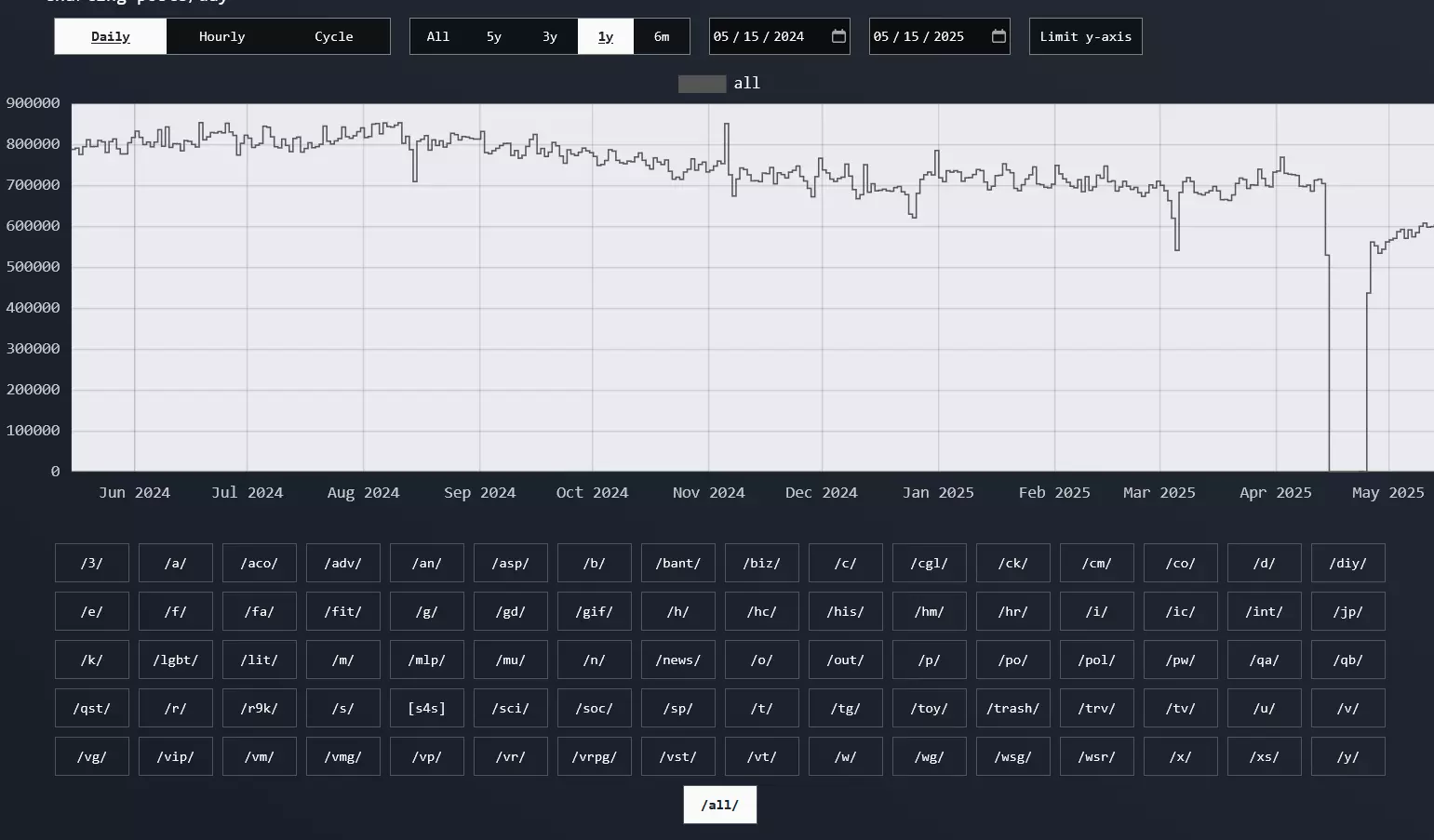Enable the /b/ board filter

pyautogui.click(x=595, y=563)
